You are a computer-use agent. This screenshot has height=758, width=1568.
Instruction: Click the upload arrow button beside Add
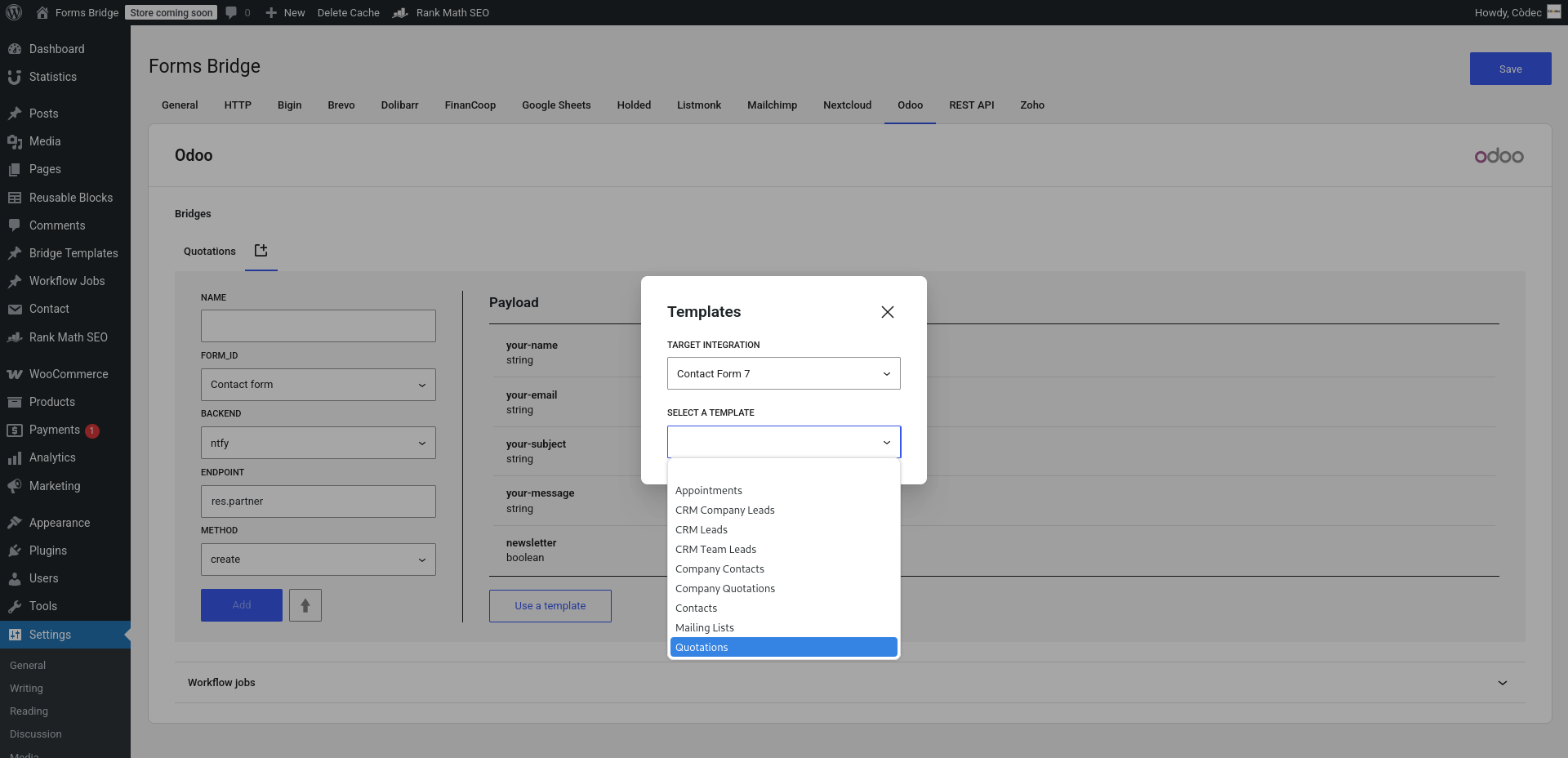click(x=305, y=605)
